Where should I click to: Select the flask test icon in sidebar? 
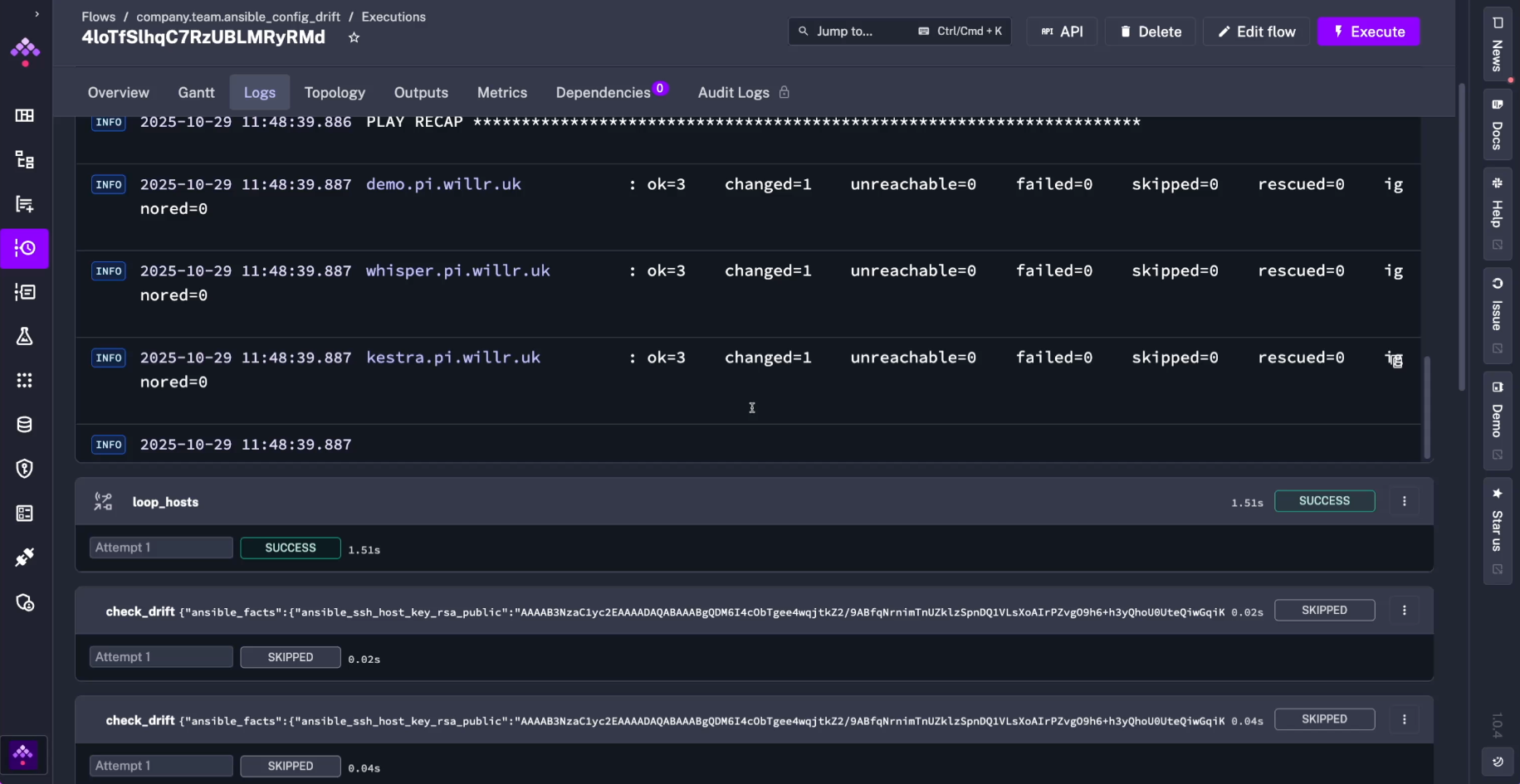[x=25, y=336]
